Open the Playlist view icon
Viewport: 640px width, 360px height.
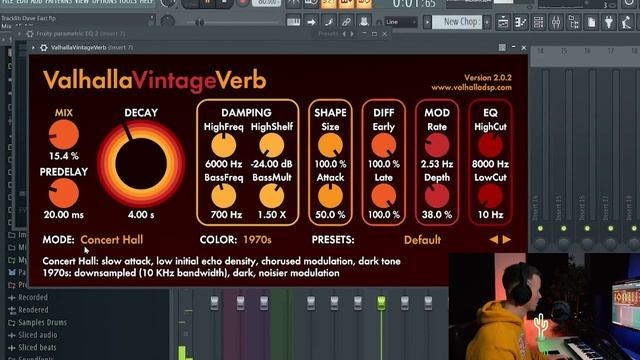(503, 22)
